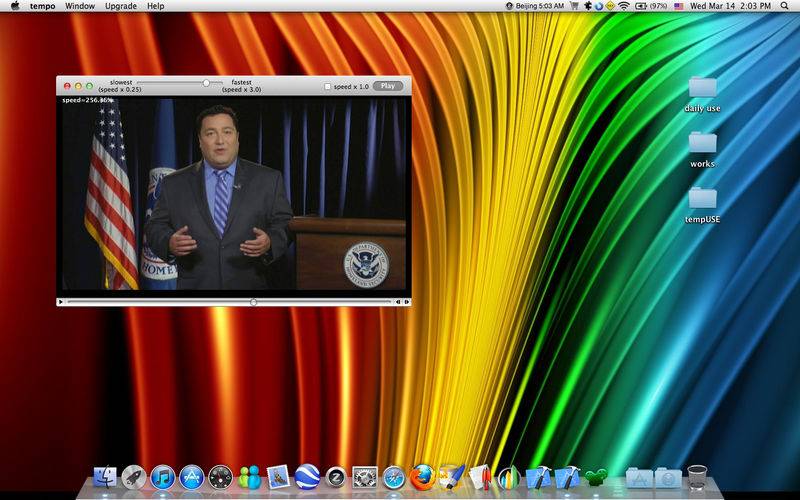Click the fastest (speed x 3.0) label
This screenshot has height=500, width=800.
(x=242, y=86)
